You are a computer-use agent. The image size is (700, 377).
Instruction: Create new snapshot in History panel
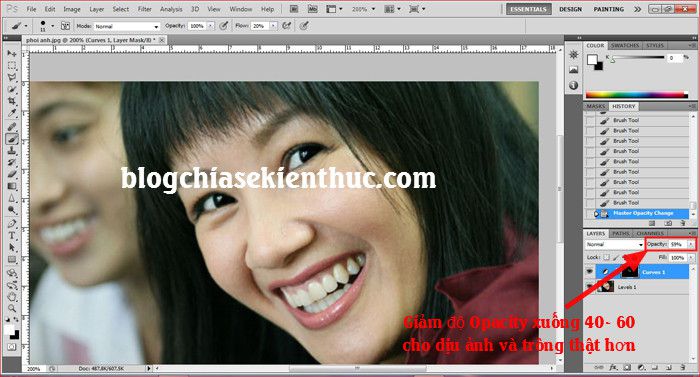click(668, 223)
